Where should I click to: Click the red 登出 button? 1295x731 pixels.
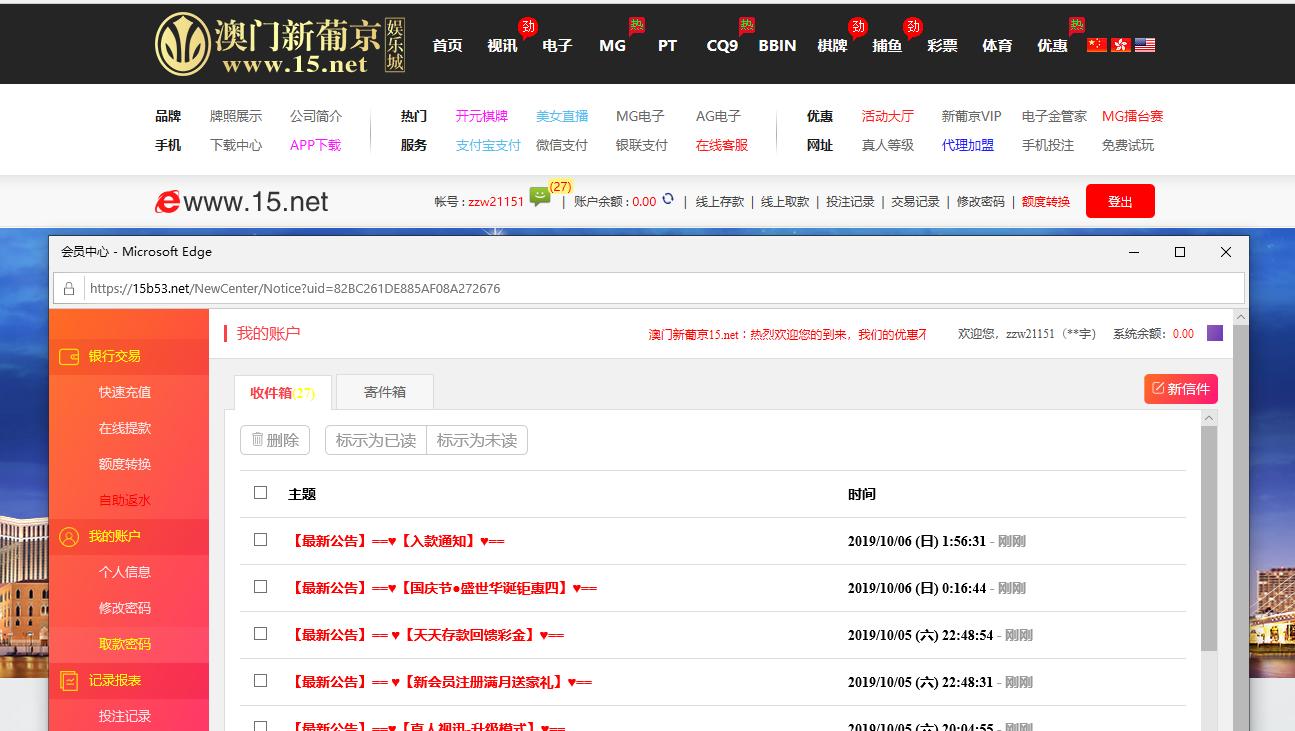click(x=1120, y=201)
